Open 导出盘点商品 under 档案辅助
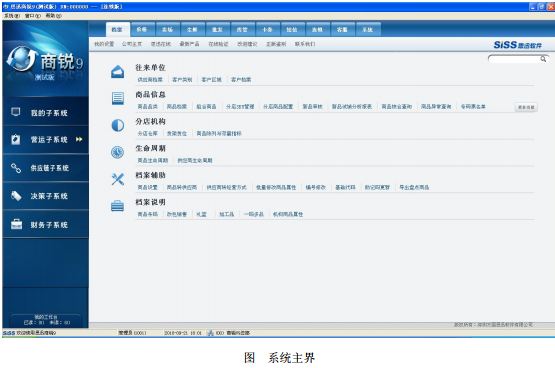555x368 pixels. (x=414, y=187)
